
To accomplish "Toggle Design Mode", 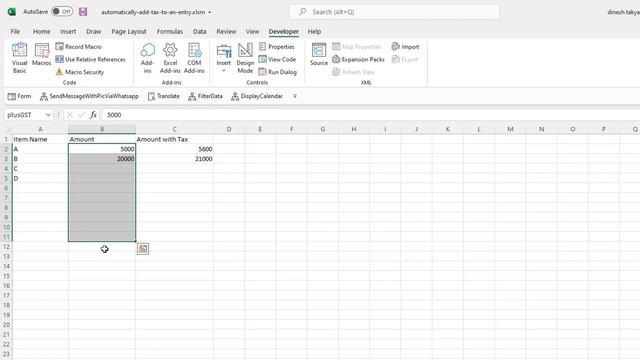I will [x=245, y=58].
